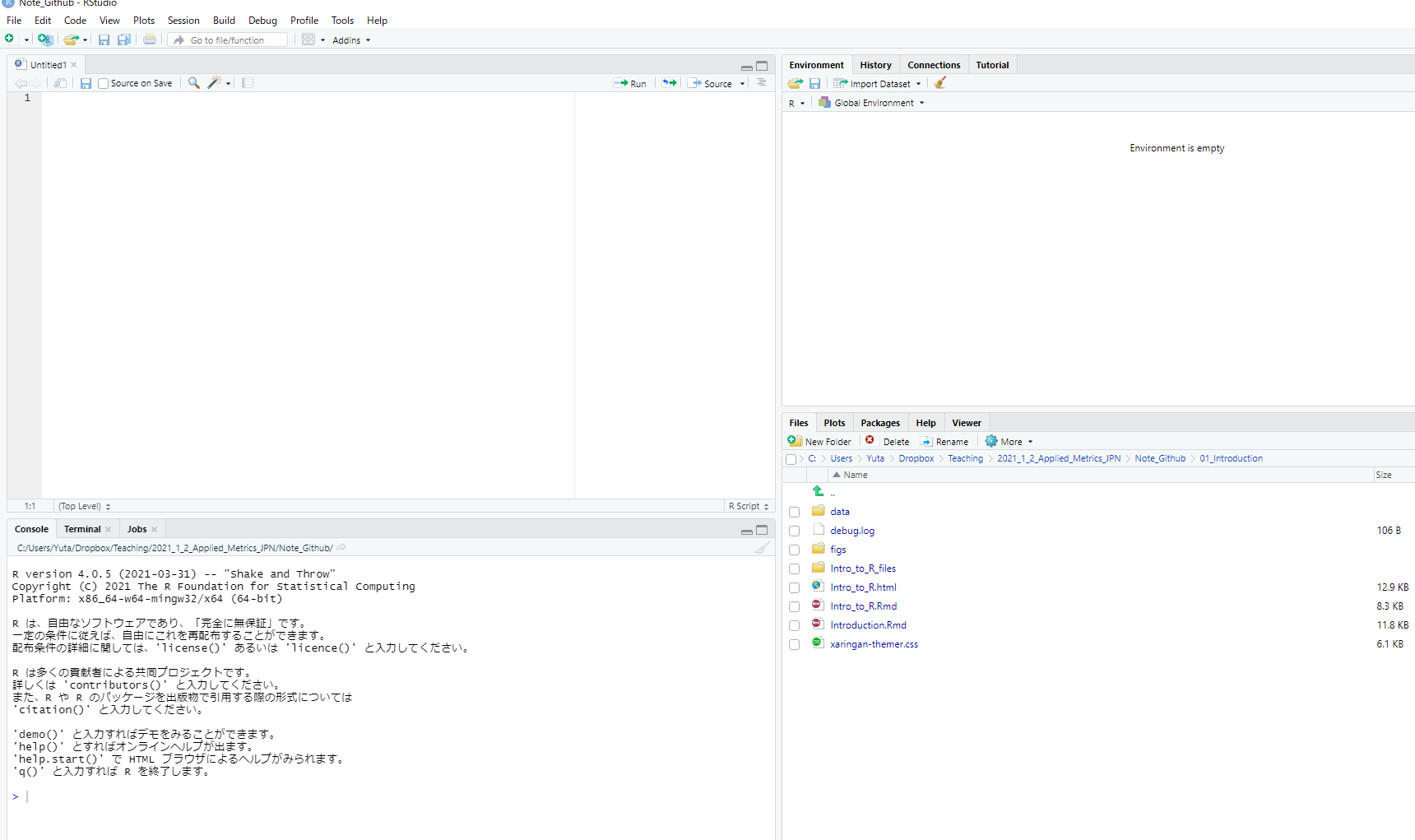Image resolution: width=1415 pixels, height=840 pixels.
Task: Go up to parent directory arrow
Action: pos(818,491)
